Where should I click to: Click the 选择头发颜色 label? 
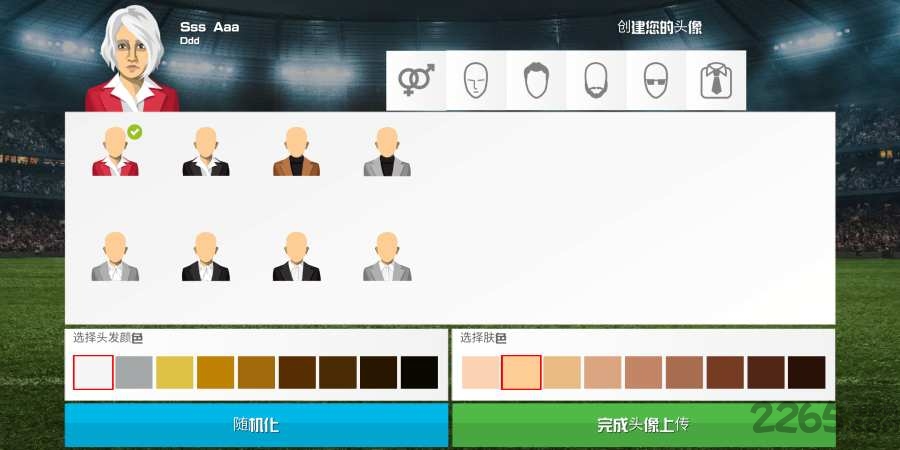tap(108, 338)
